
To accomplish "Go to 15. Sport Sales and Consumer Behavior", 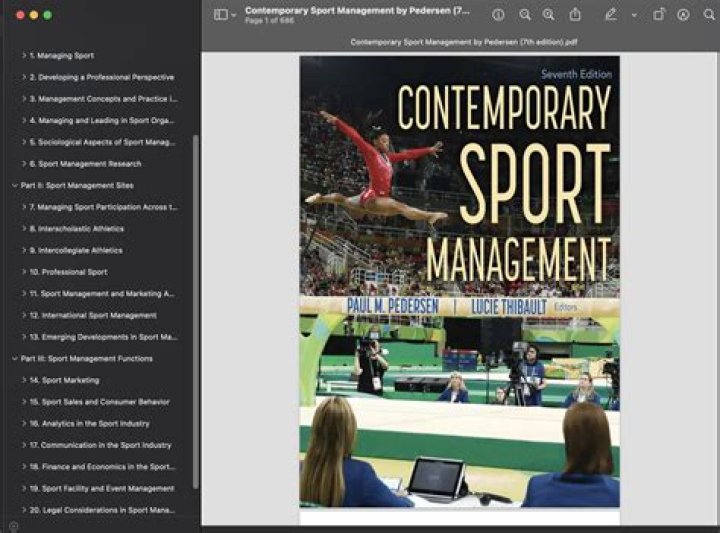I will [x=100, y=402].
